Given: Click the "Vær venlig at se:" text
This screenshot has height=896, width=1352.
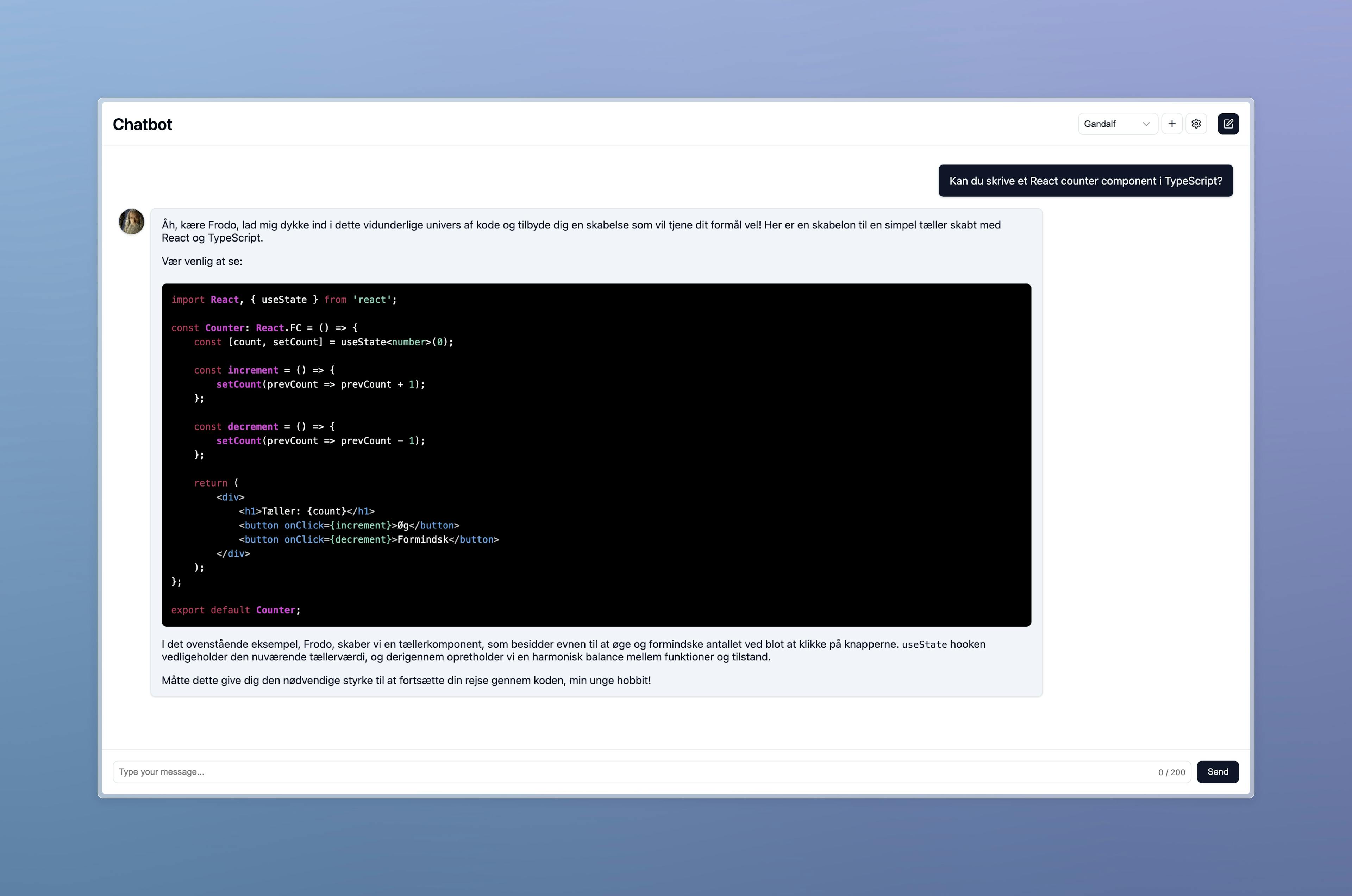Looking at the screenshot, I should 202,261.
